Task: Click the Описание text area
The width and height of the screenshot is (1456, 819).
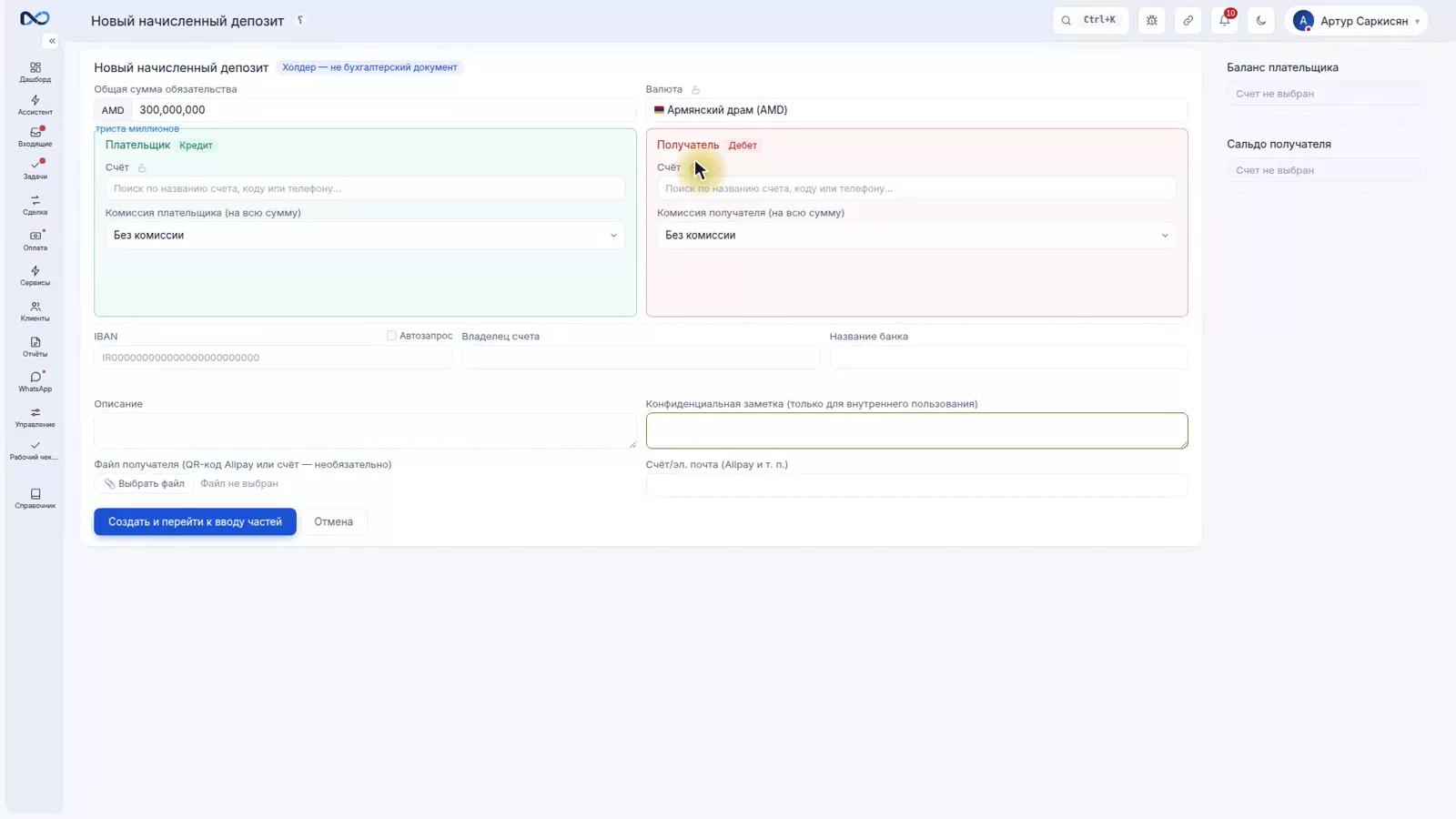Action: tap(365, 430)
